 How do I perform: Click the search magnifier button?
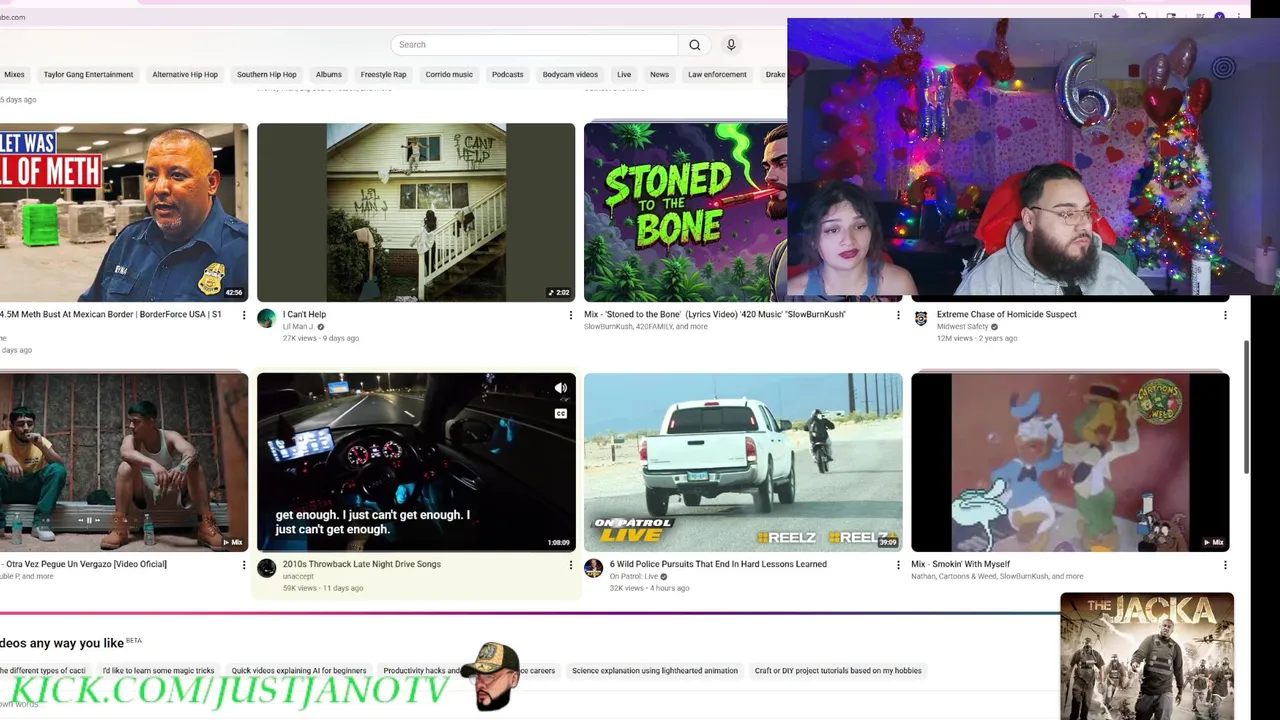[x=695, y=45]
